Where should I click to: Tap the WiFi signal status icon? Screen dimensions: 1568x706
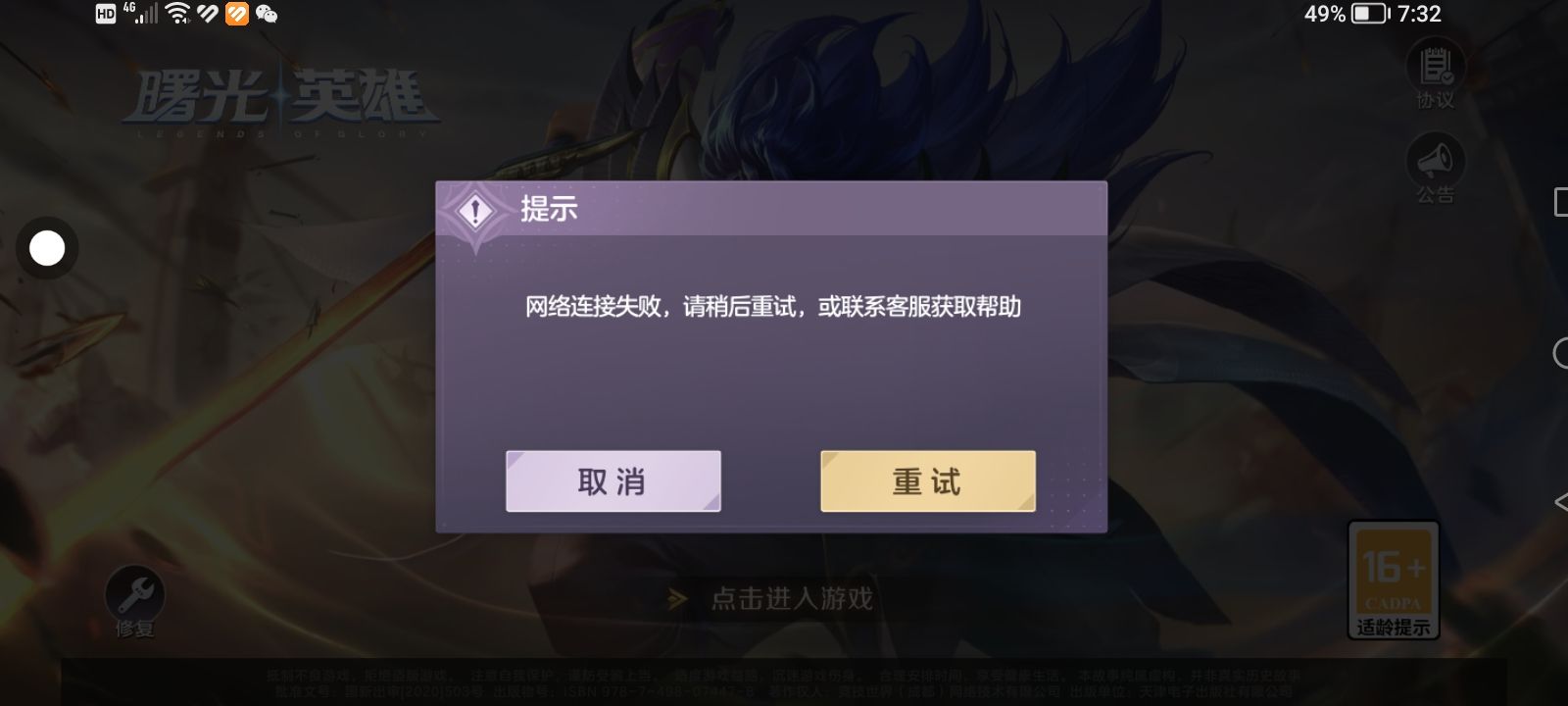point(177,14)
